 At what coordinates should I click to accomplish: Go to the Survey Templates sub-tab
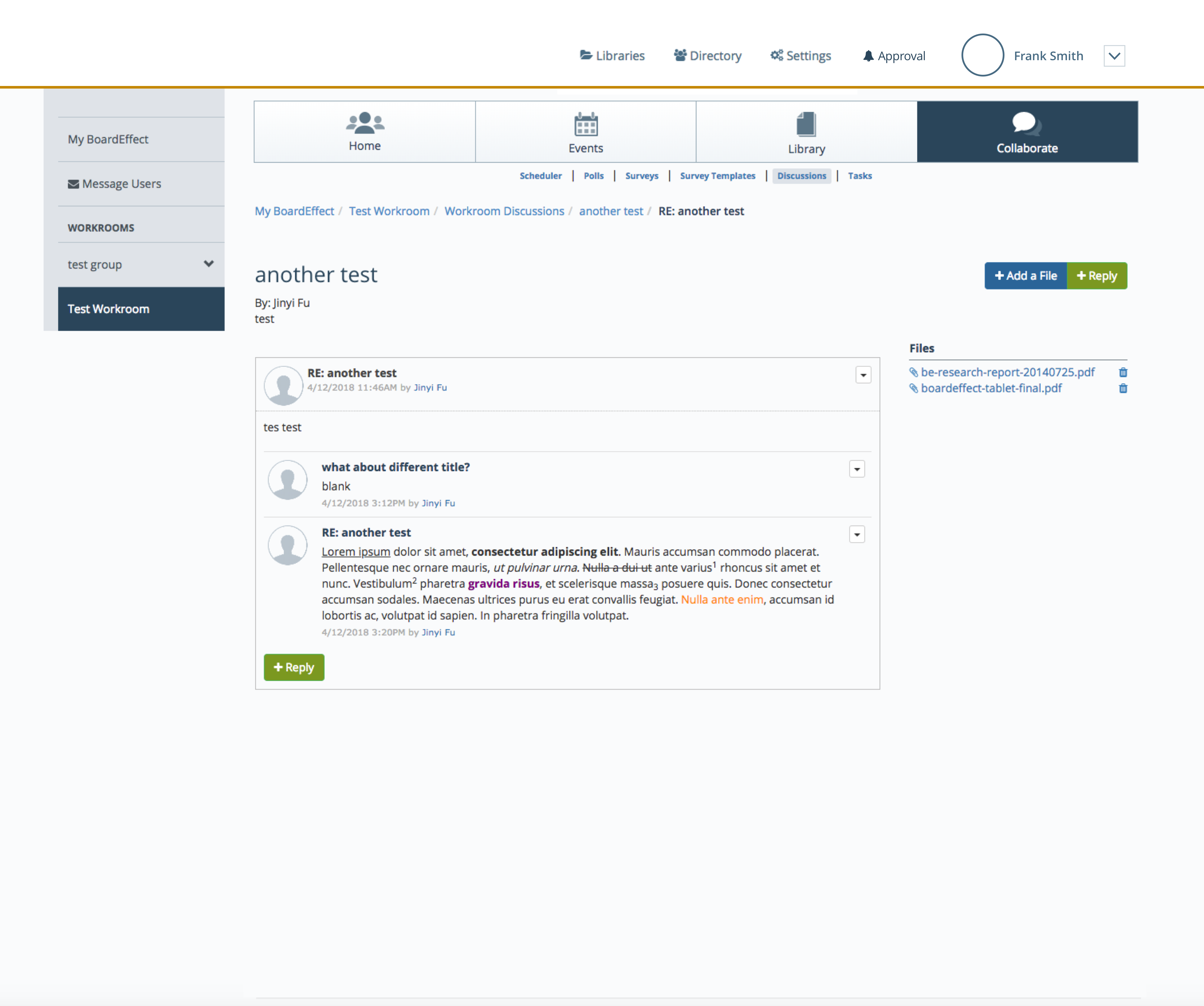coord(717,176)
